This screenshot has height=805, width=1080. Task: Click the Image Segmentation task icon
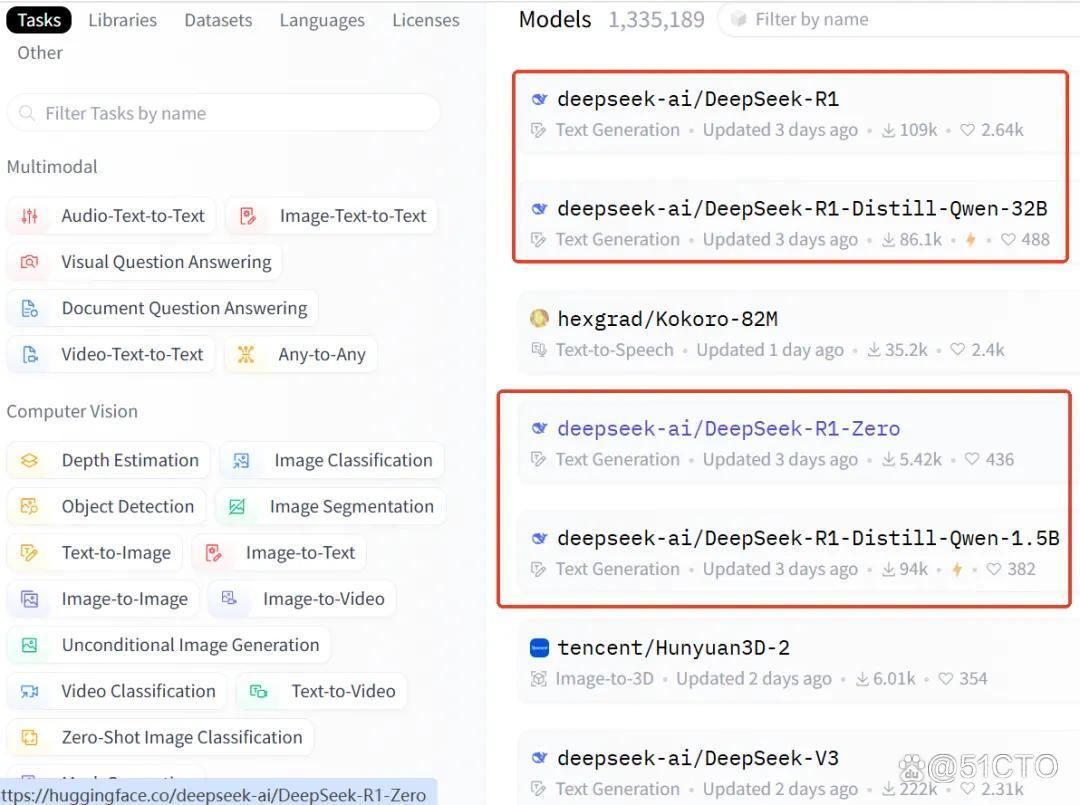(237, 507)
